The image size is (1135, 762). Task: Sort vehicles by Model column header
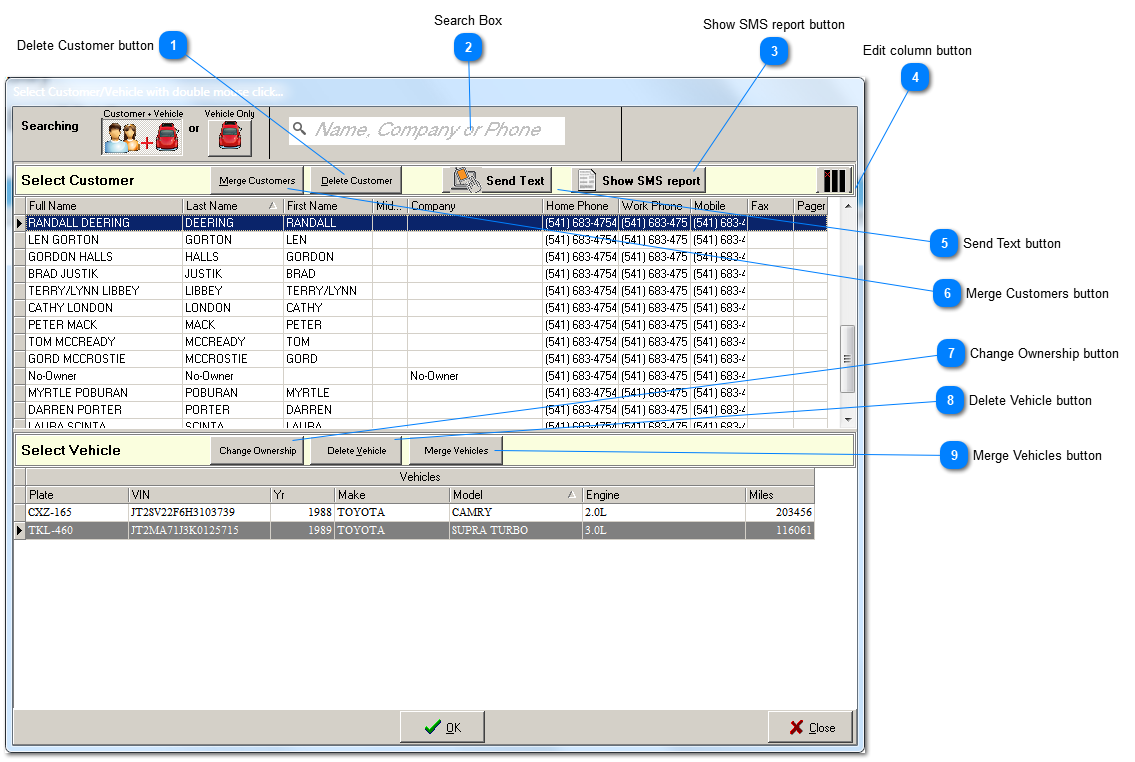(x=514, y=495)
